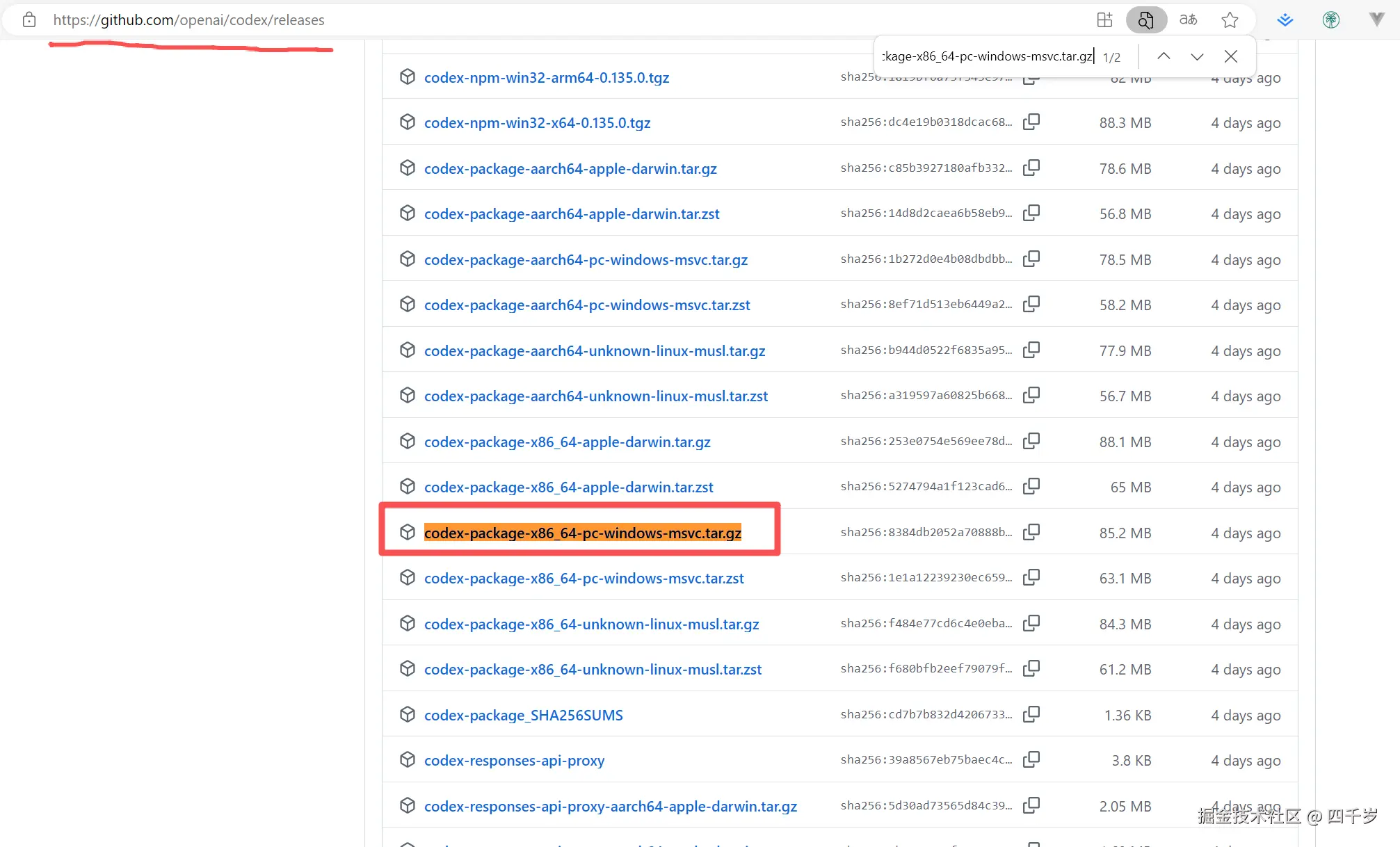Viewport: 1400px width, 847px height.
Task: Copy sha256 of aarch64-unknown-linux-musl.tar.gz package
Action: click(x=1031, y=350)
